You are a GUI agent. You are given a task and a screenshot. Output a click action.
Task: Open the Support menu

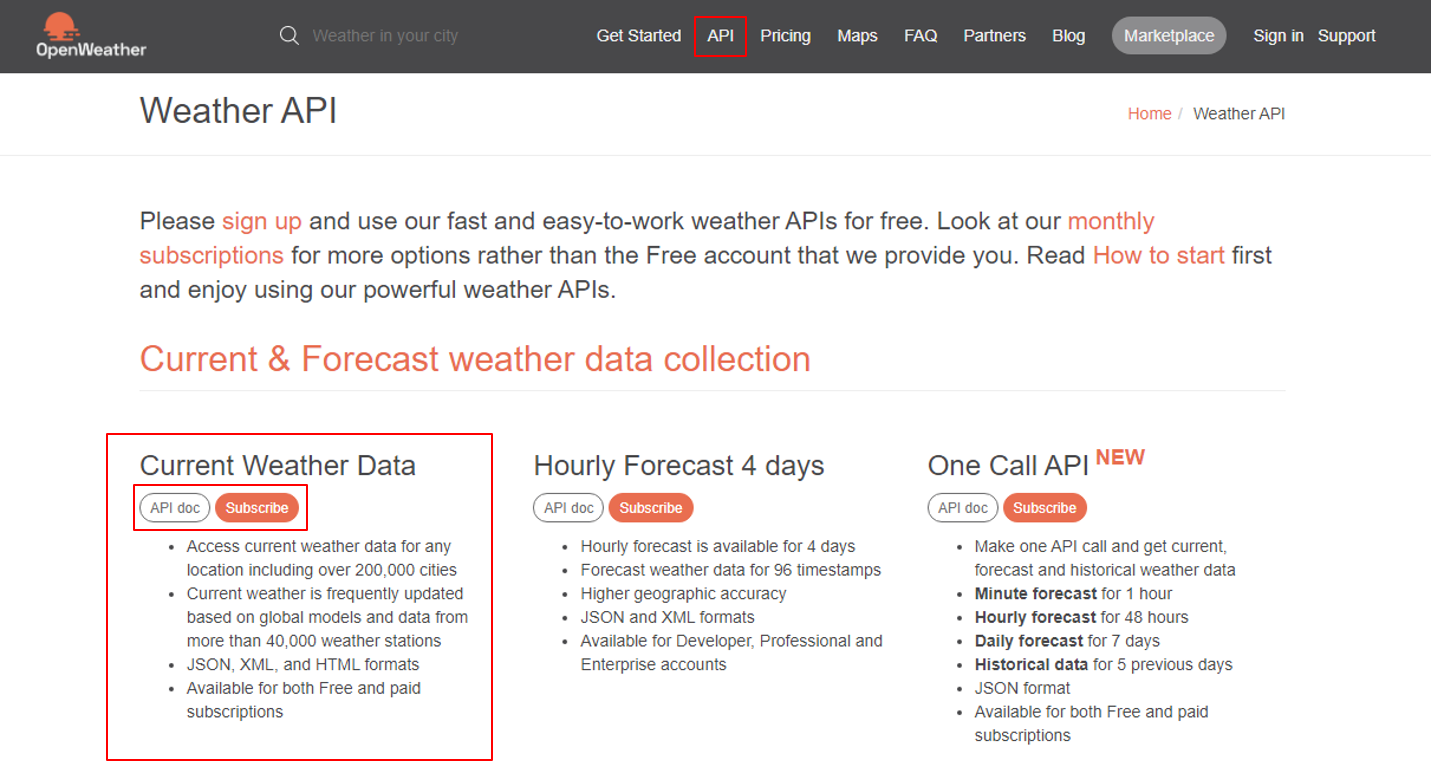[1346, 36]
